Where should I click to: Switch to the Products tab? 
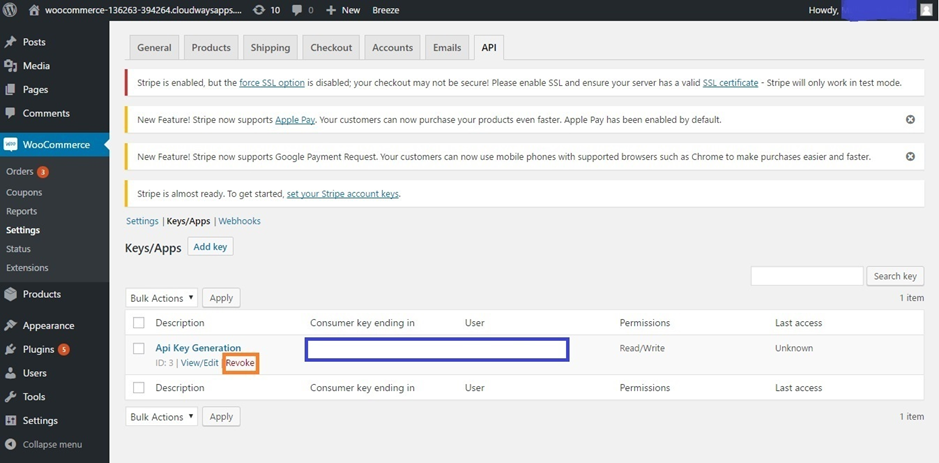click(211, 47)
